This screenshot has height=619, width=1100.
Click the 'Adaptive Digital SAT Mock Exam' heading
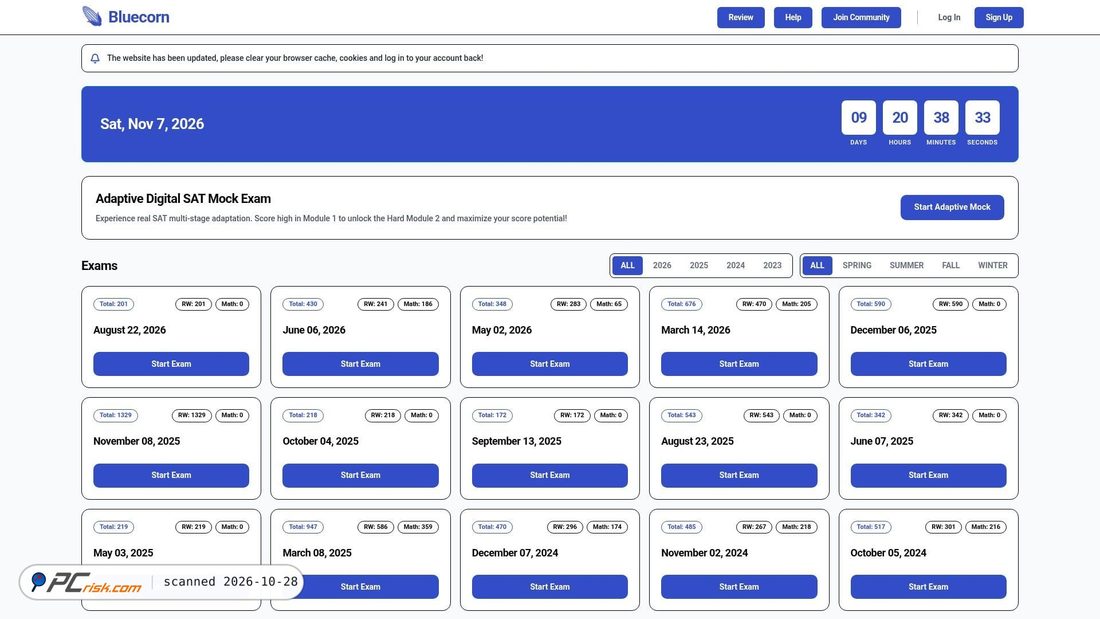pyautogui.click(x=183, y=199)
